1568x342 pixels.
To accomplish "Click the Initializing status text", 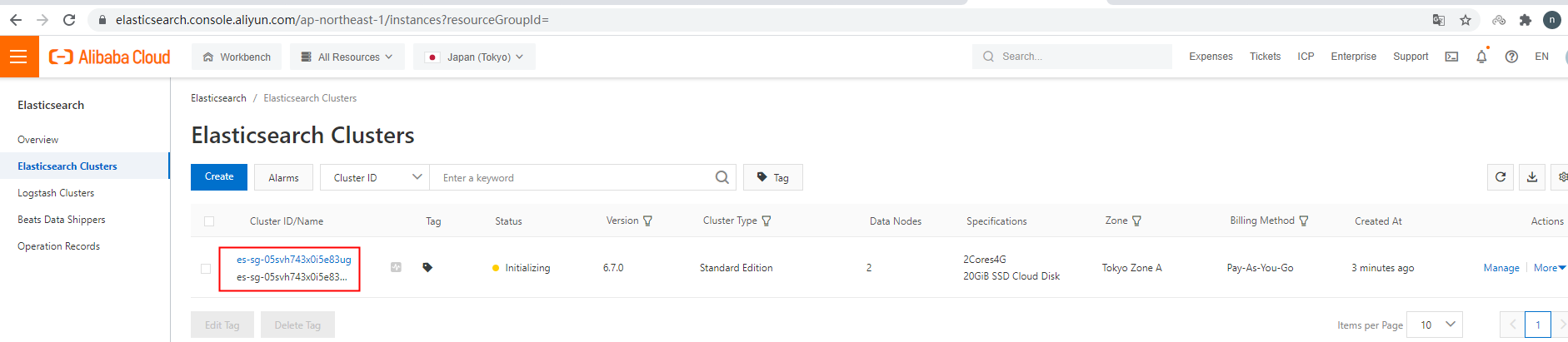I will (x=527, y=268).
